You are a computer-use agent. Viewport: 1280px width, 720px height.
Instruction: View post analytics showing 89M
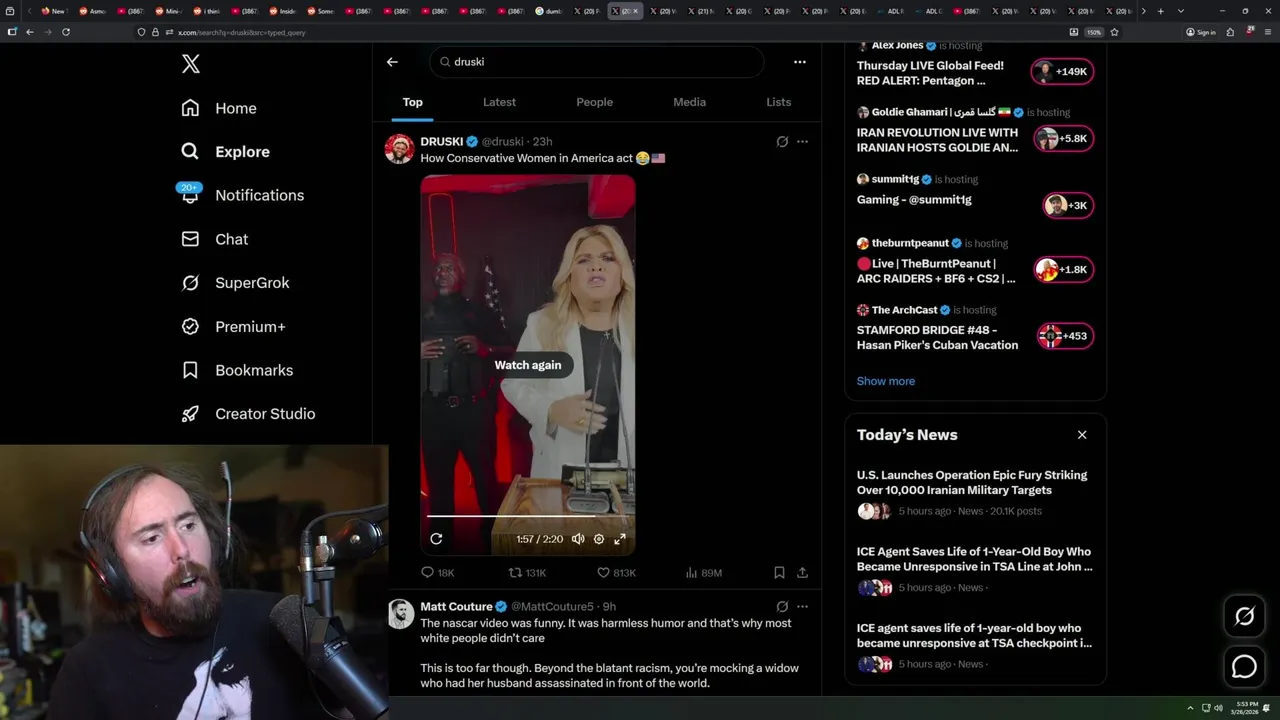[703, 573]
